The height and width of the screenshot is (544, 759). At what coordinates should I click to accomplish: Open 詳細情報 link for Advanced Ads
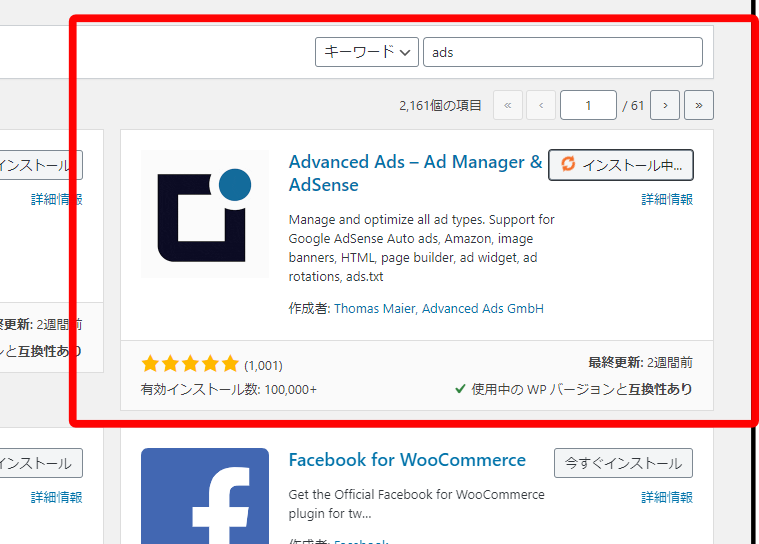pyautogui.click(x=667, y=199)
